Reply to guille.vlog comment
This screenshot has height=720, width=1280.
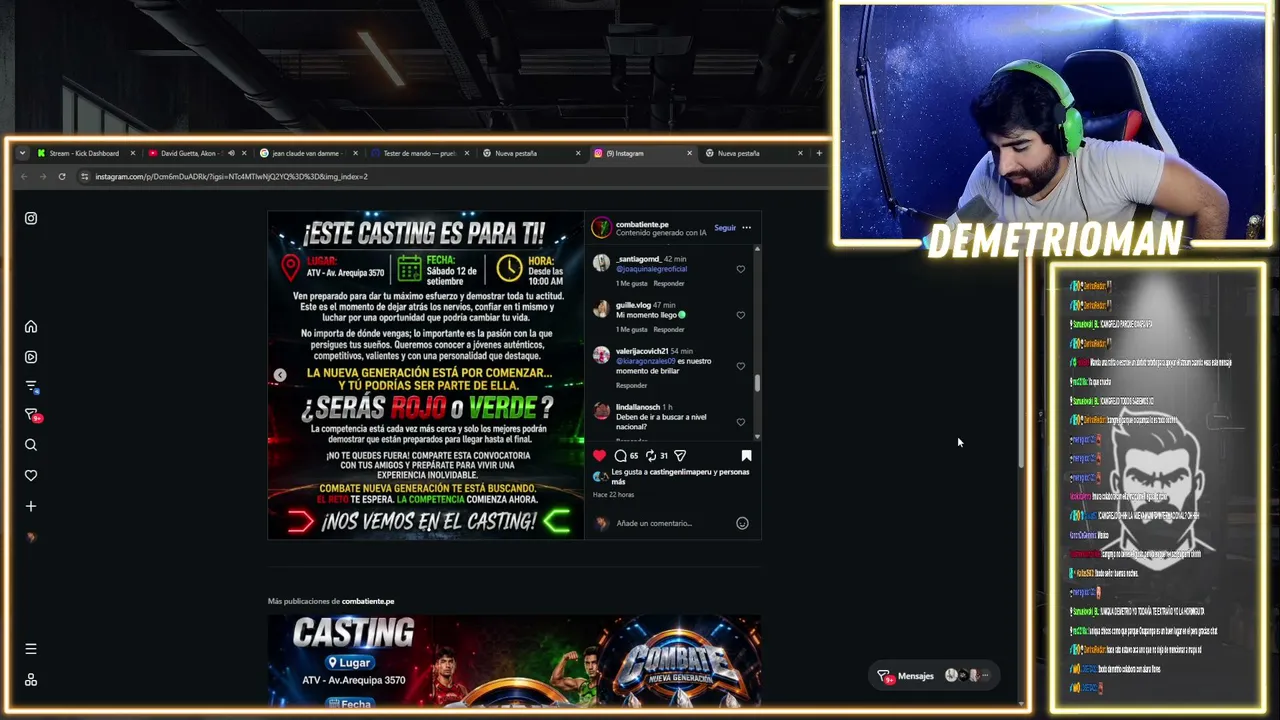tap(669, 330)
